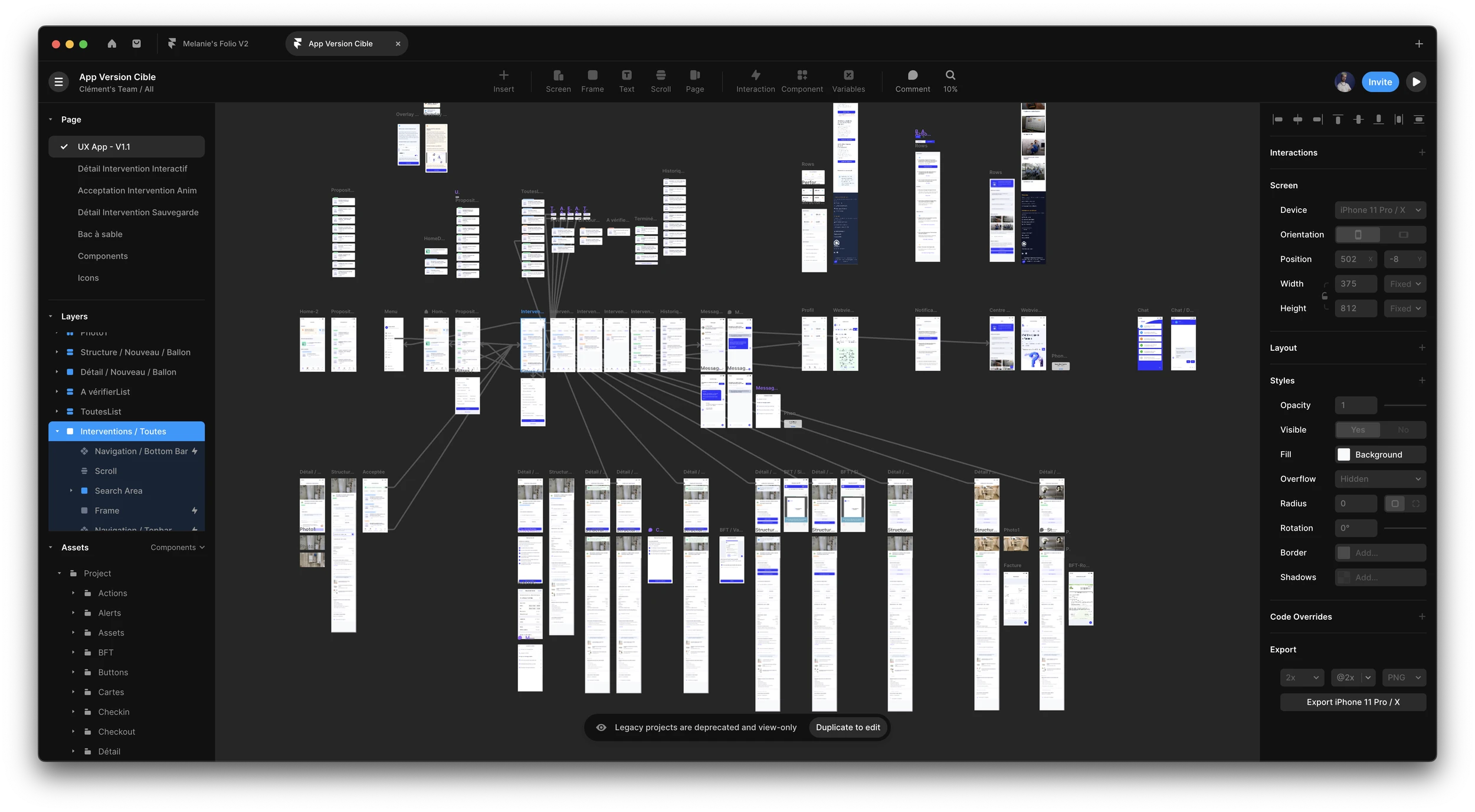Switch orientation to landscape
This screenshot has height=812, width=1475.
(x=1403, y=235)
